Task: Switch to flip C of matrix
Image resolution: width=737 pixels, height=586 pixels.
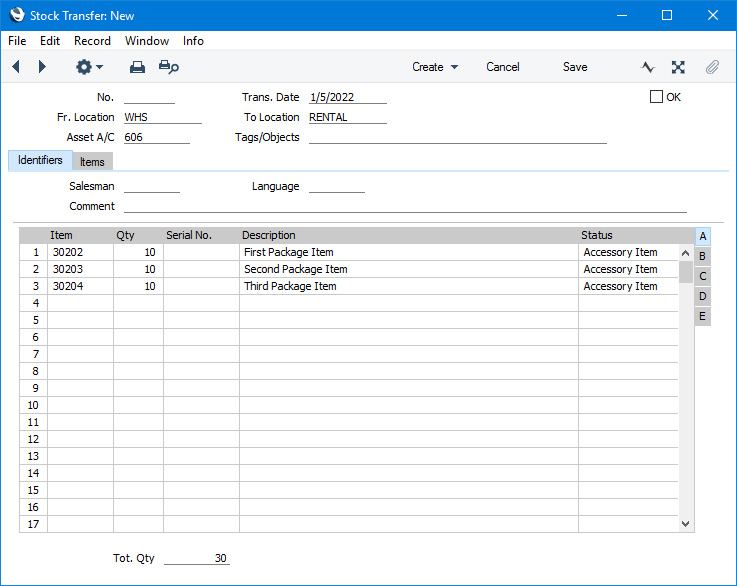Action: (x=702, y=276)
